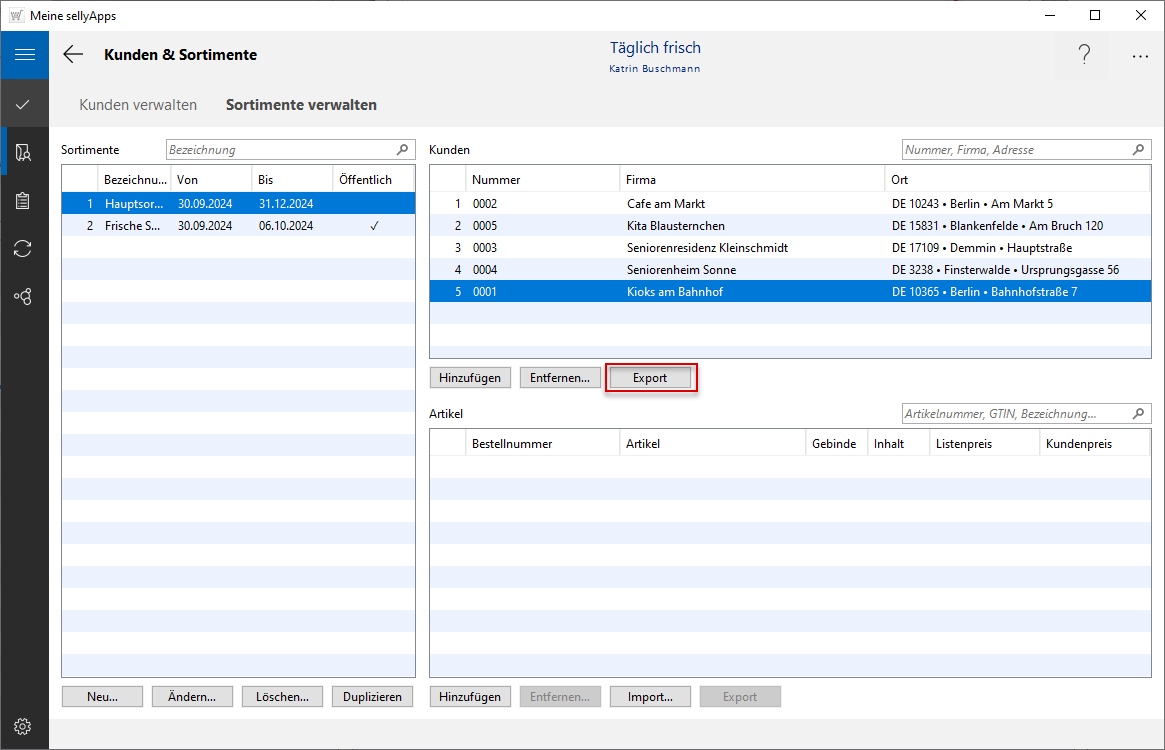Open the clipboard icon in the sidebar
Image resolution: width=1165 pixels, height=750 pixels.
pos(24,200)
